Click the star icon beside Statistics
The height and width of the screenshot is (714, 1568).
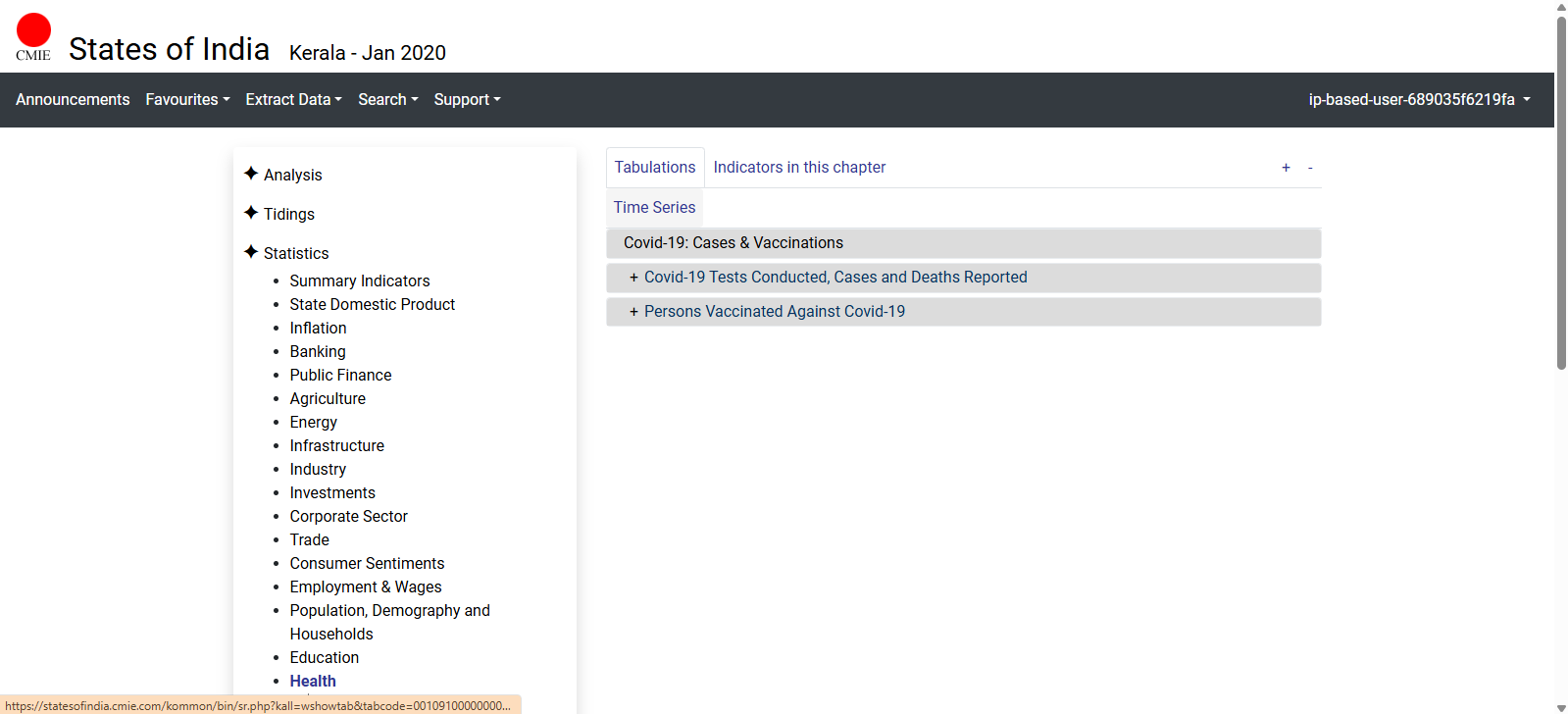[x=251, y=252]
